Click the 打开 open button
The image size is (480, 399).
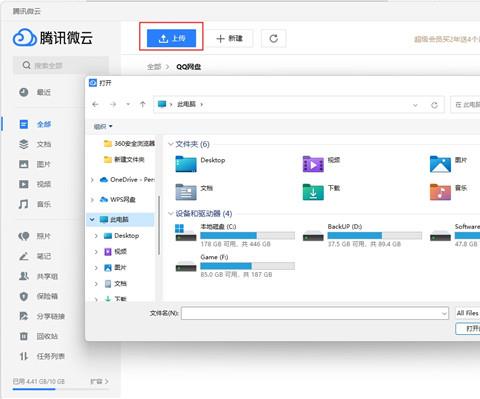tap(468, 329)
